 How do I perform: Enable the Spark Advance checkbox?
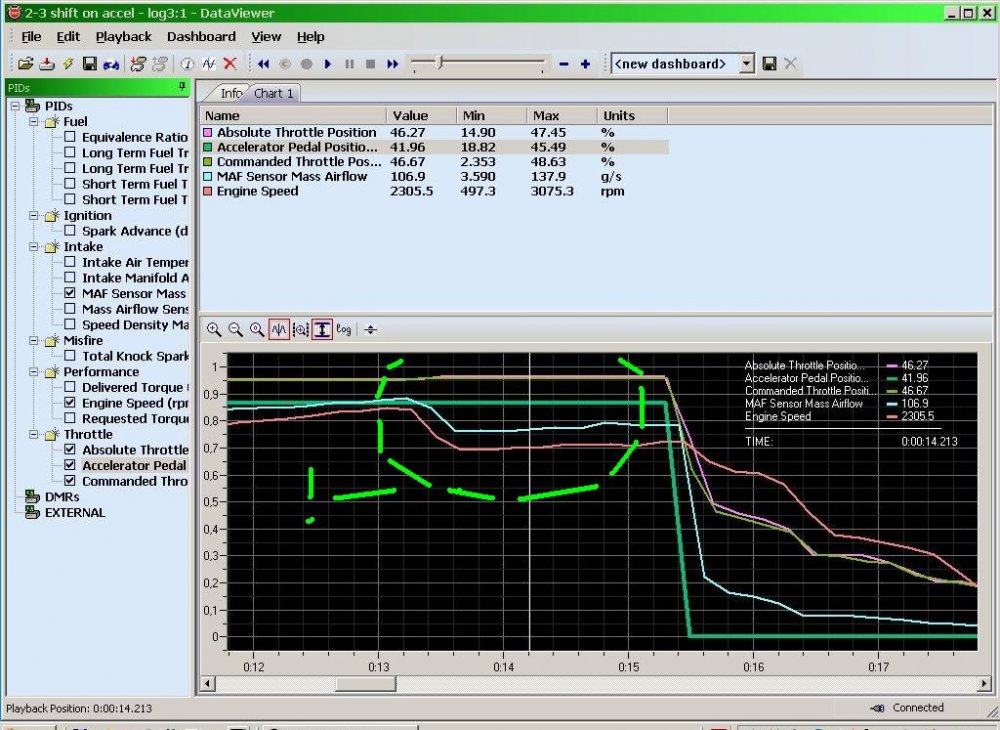pos(70,231)
